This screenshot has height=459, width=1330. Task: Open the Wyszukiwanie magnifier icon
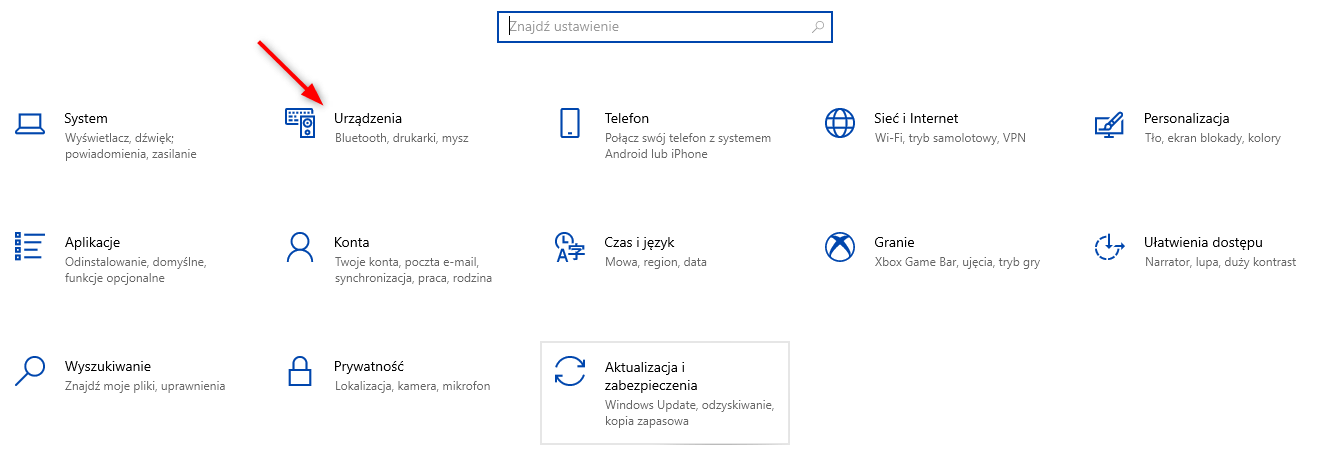point(30,370)
